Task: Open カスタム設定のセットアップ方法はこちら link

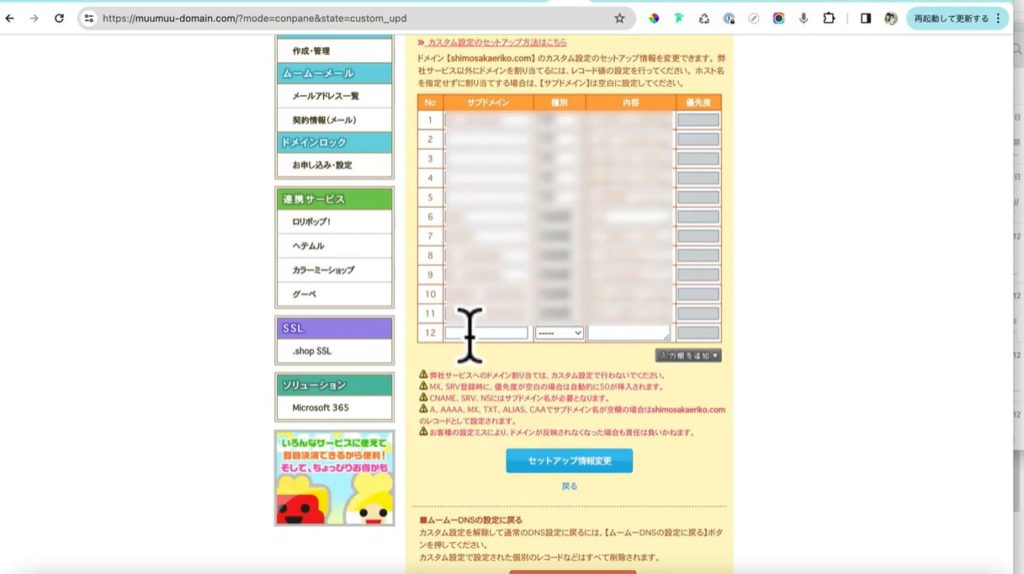Action: [496, 43]
